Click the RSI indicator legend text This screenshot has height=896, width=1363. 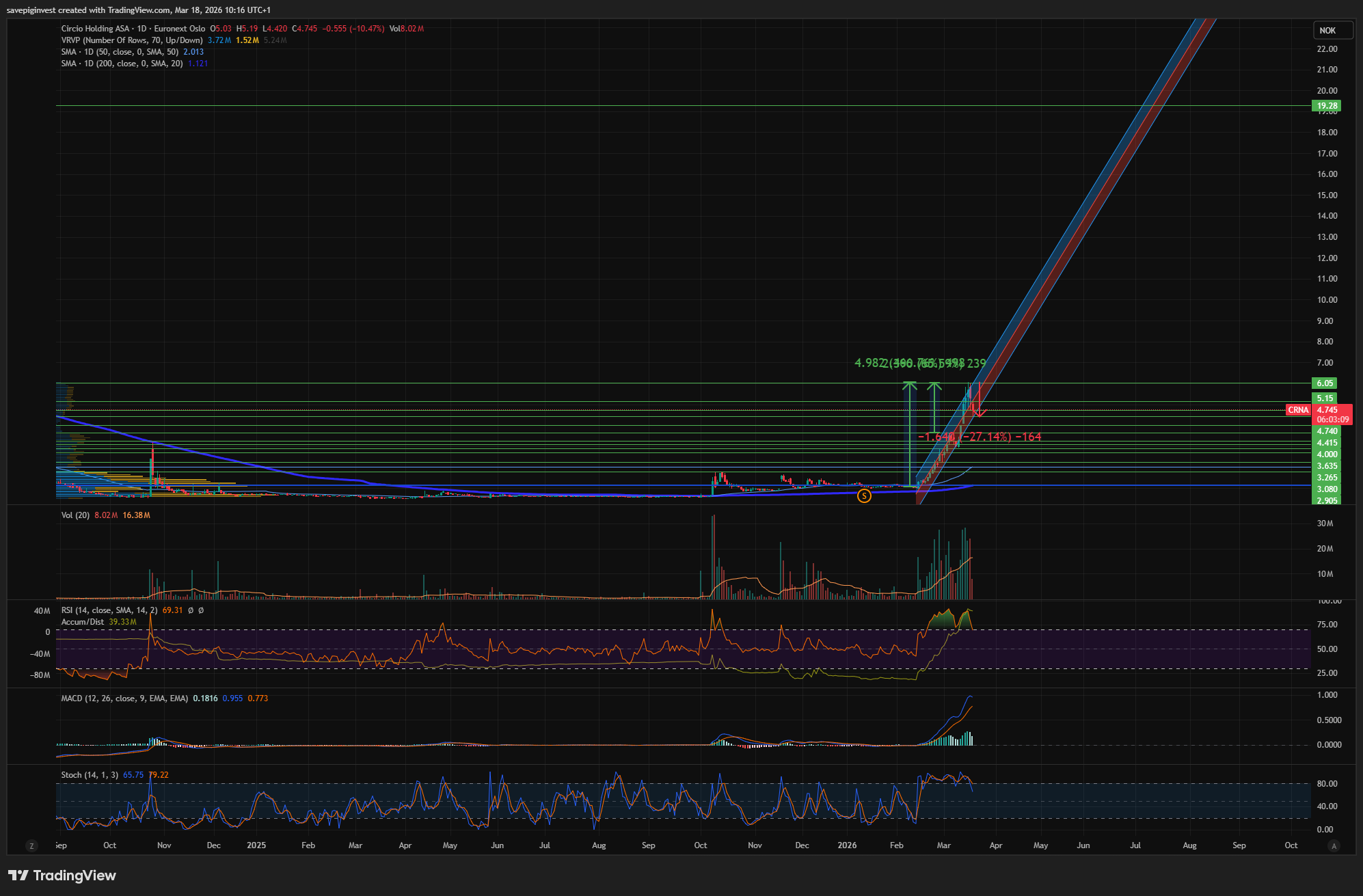click(109, 610)
